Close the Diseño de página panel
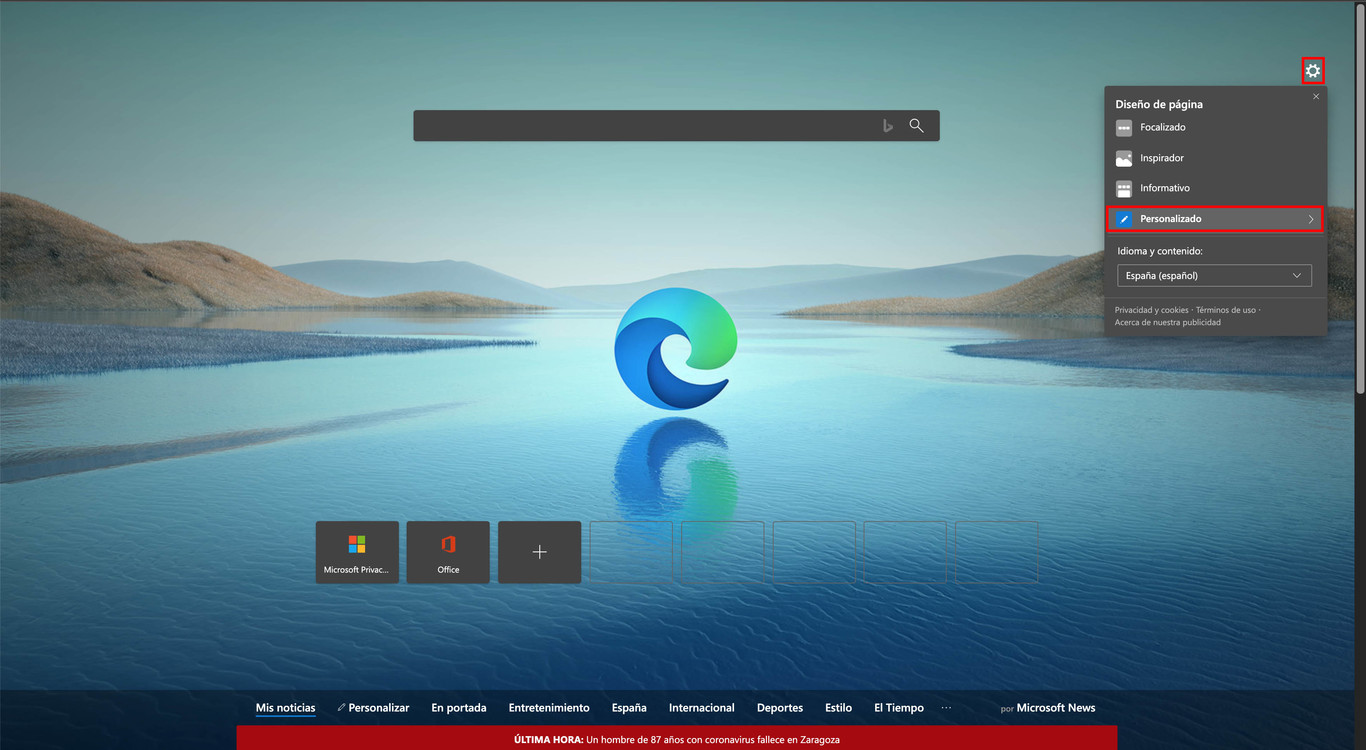Screen dimensions: 1366x750 pyautogui.click(x=1316, y=97)
